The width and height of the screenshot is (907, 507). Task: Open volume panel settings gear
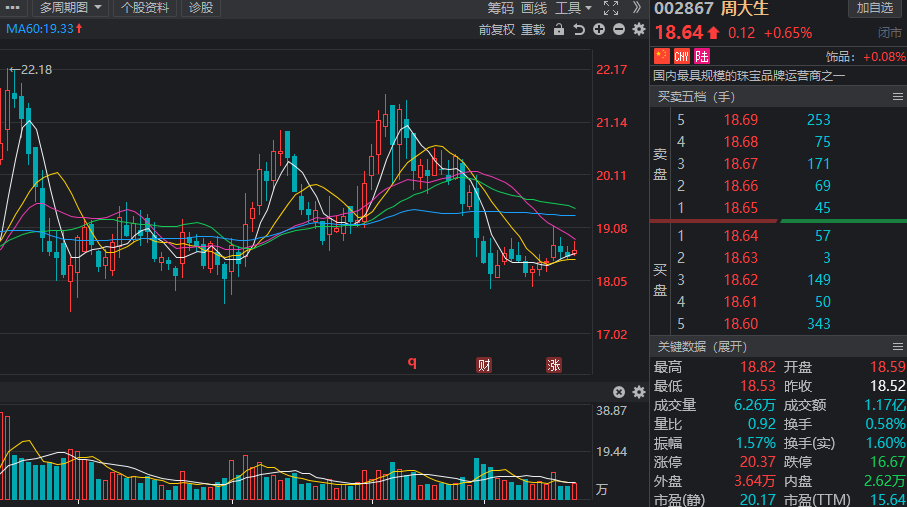(x=639, y=392)
